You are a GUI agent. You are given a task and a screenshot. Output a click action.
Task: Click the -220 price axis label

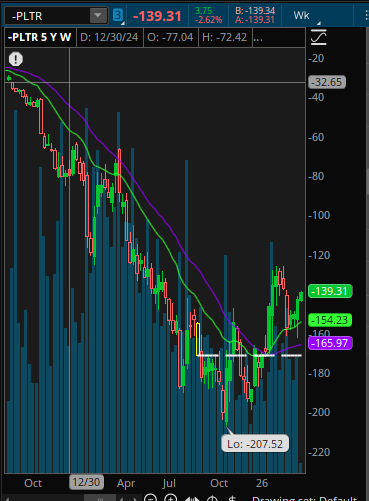(x=319, y=452)
